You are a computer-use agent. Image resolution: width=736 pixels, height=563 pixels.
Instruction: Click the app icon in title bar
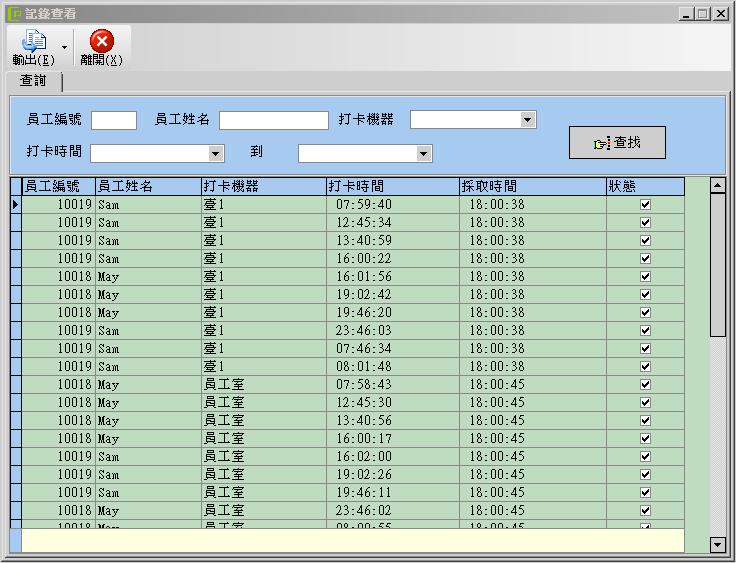[13, 14]
